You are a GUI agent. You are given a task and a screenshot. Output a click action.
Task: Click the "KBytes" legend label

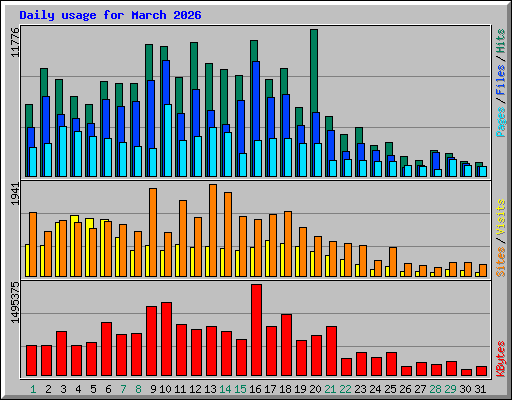point(500,359)
